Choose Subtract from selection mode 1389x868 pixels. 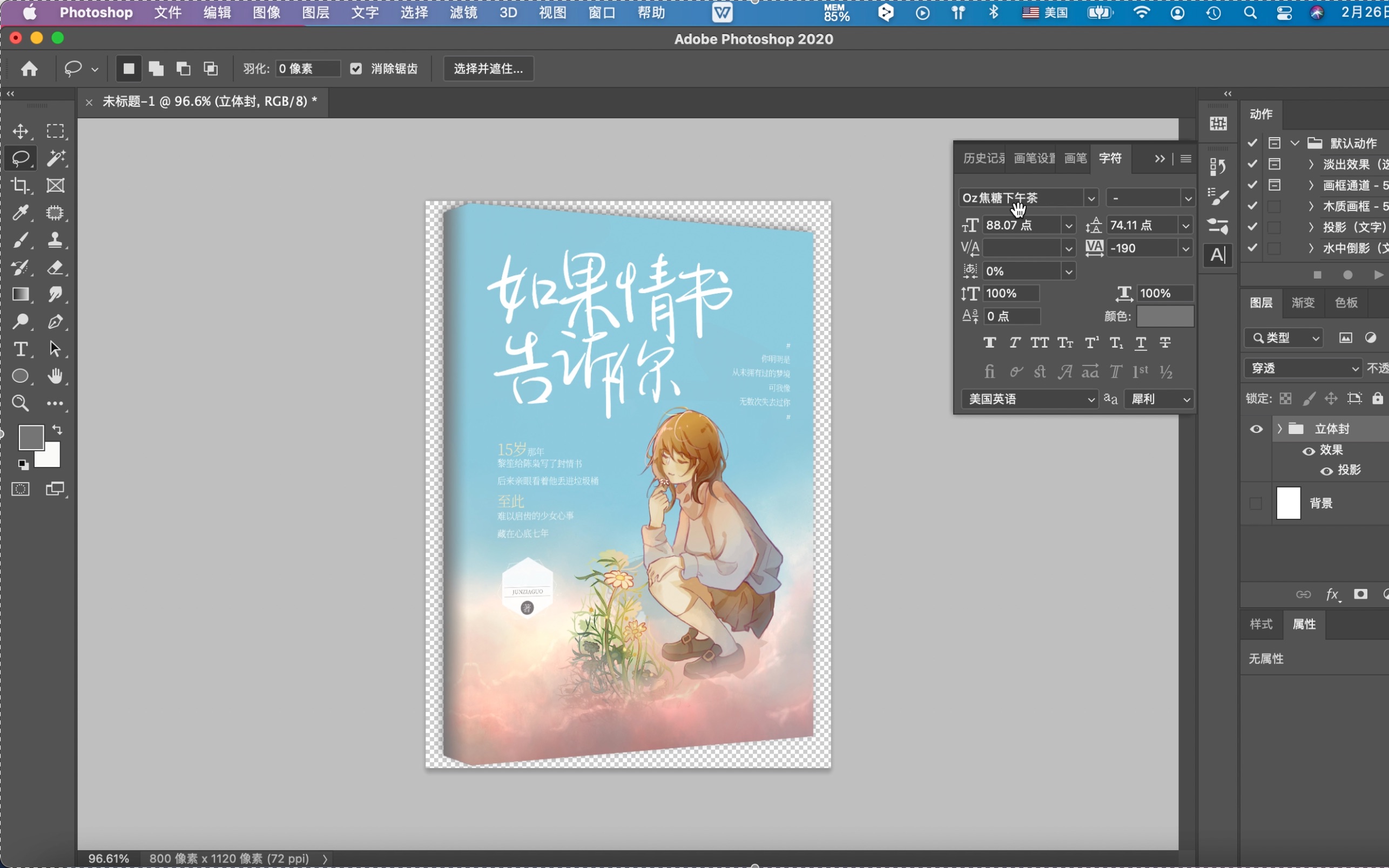coord(184,69)
